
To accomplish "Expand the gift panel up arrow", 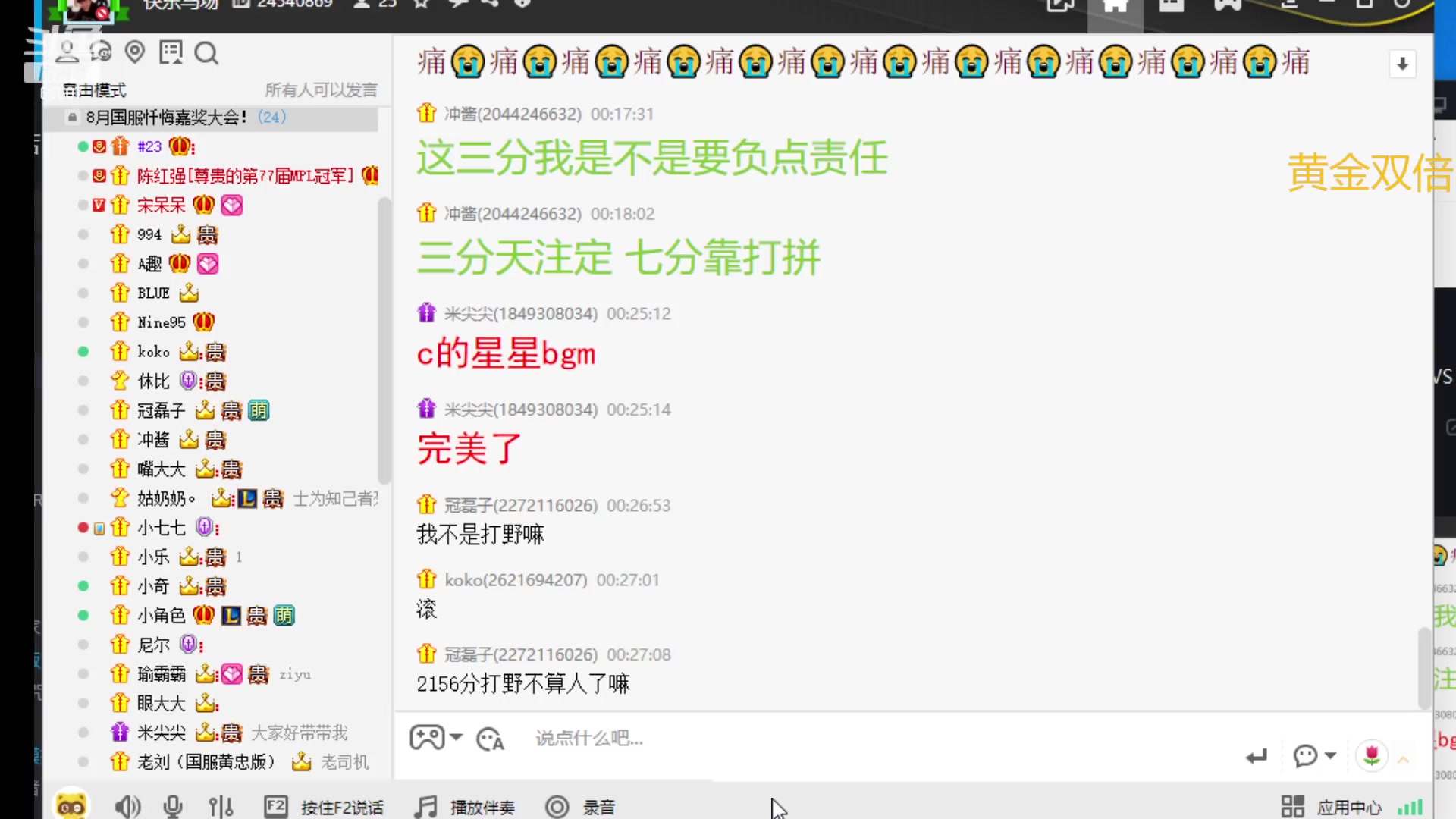I will tap(1404, 759).
